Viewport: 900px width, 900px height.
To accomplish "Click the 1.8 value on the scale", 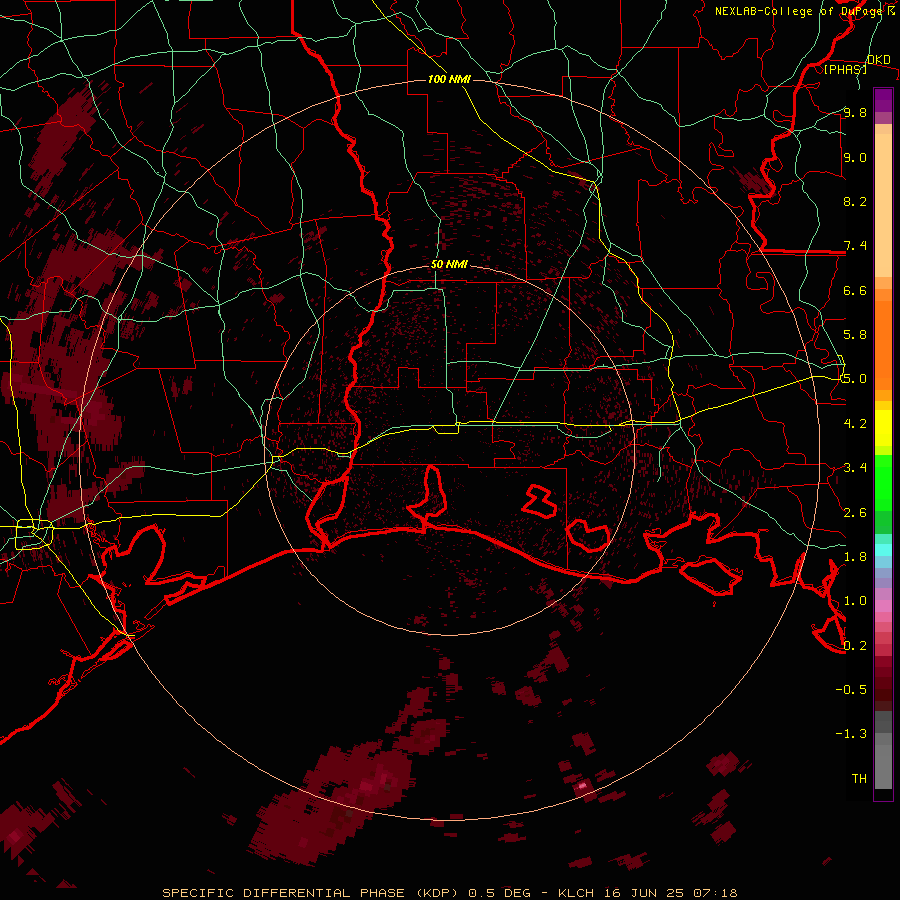I will click(x=855, y=557).
